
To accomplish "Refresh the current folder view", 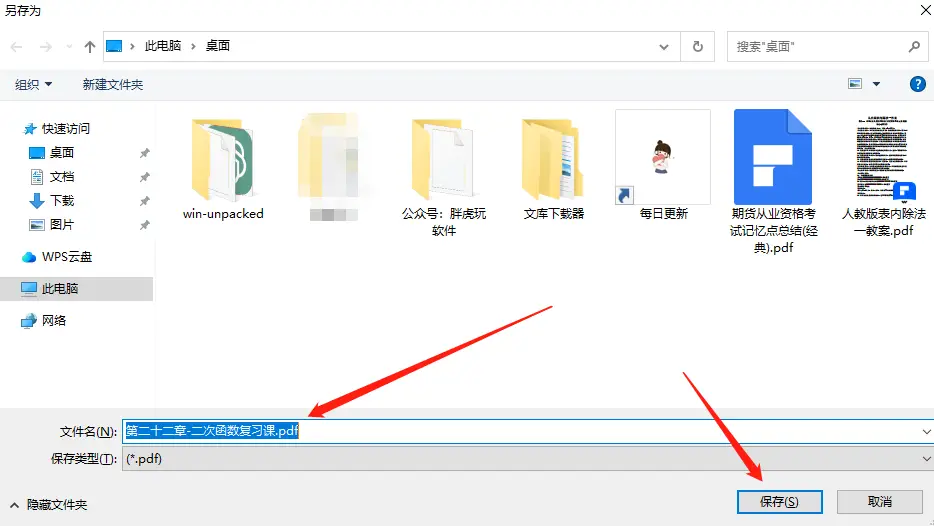I will 698,46.
